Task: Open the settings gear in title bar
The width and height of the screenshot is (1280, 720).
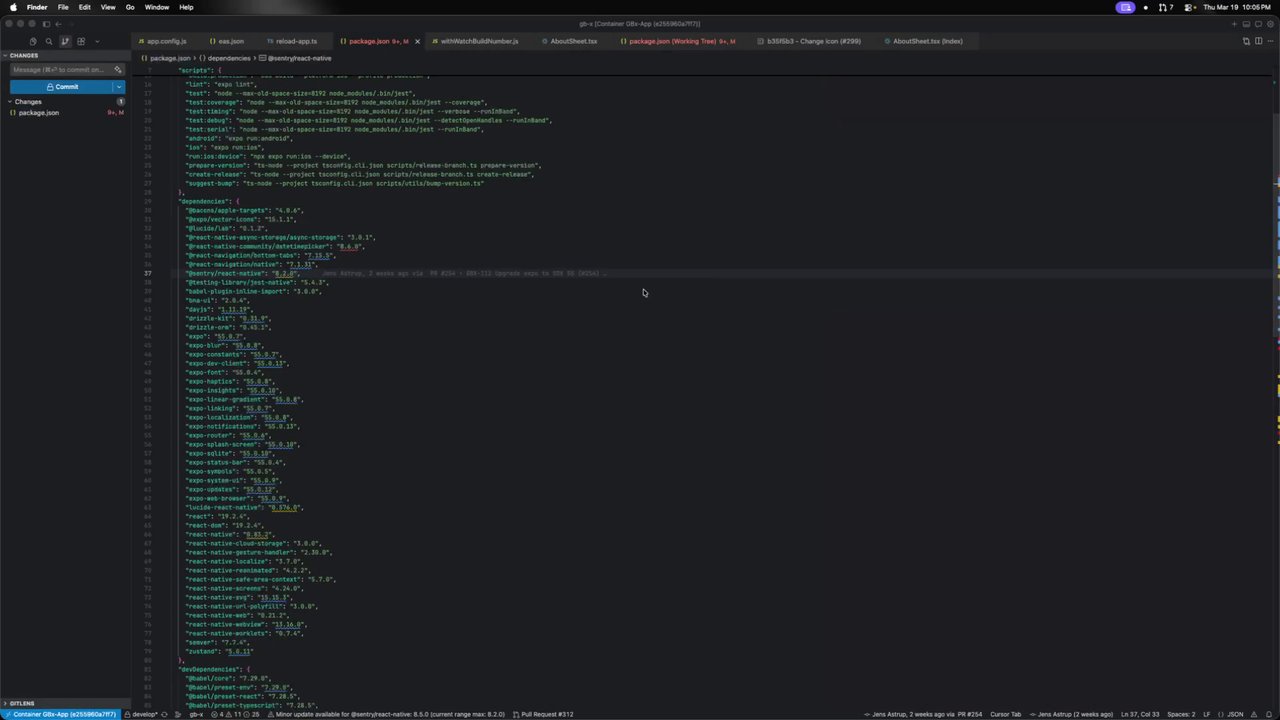Action: click(x=1270, y=24)
